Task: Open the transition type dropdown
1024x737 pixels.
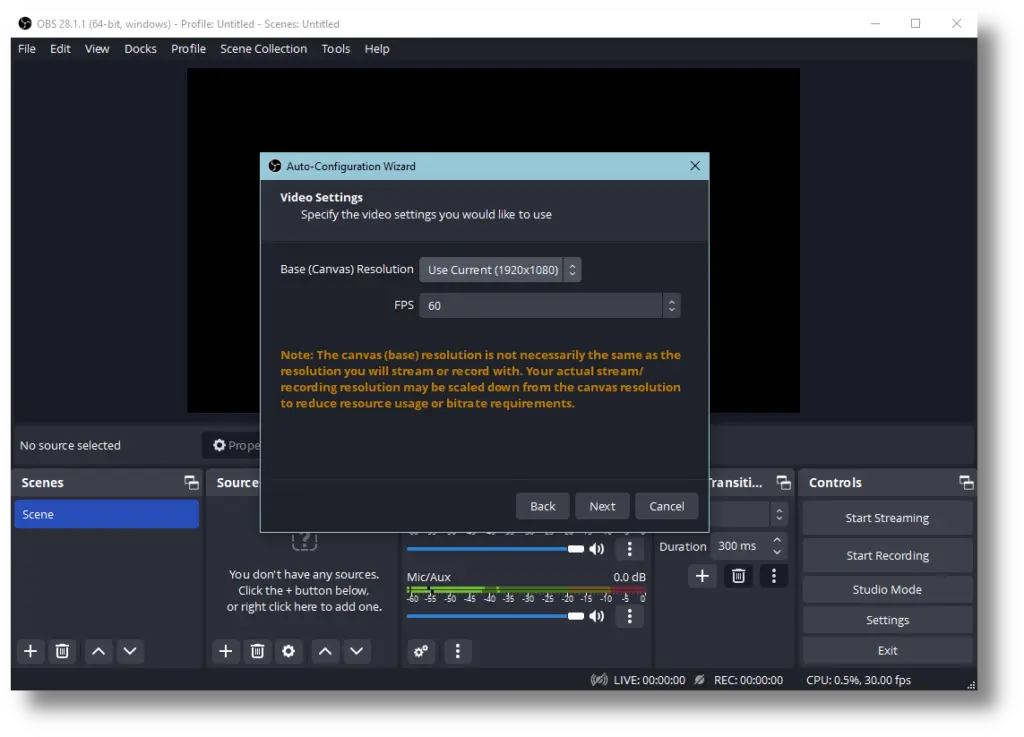Action: (748, 515)
